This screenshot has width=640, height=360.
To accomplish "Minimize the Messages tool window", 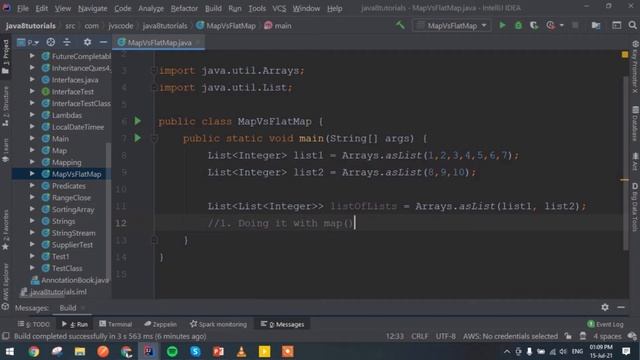I will [x=621, y=307].
